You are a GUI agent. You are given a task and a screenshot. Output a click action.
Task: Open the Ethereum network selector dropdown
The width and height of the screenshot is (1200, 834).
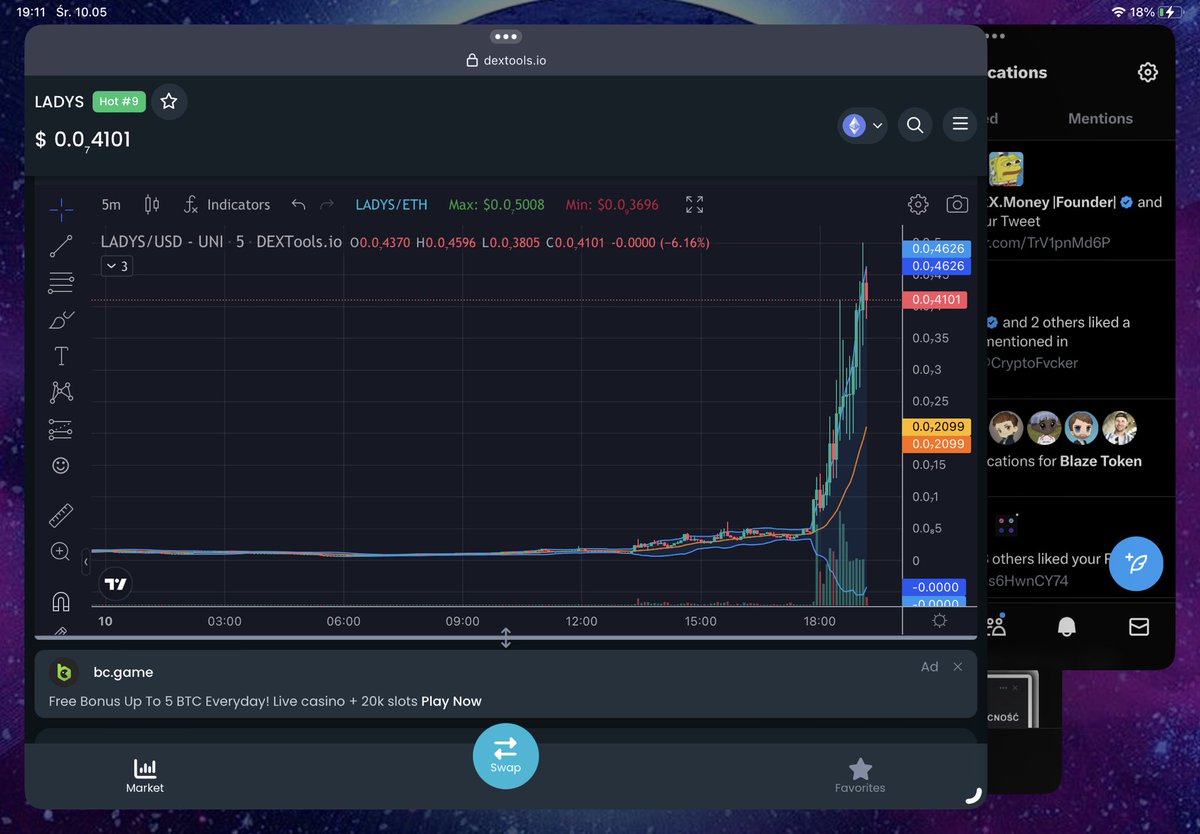[x=862, y=125]
